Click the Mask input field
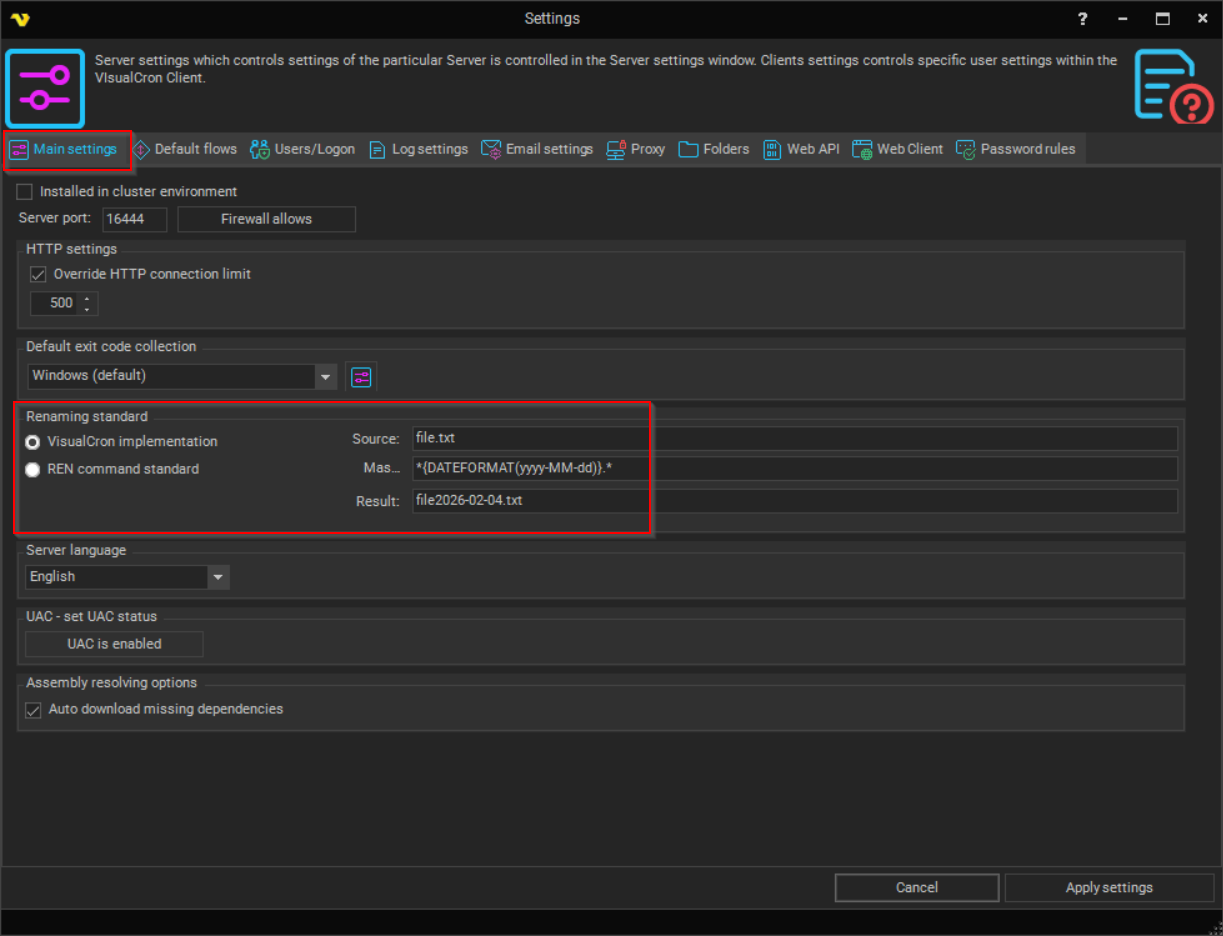Viewport: 1223px width, 936px height. tap(795, 469)
